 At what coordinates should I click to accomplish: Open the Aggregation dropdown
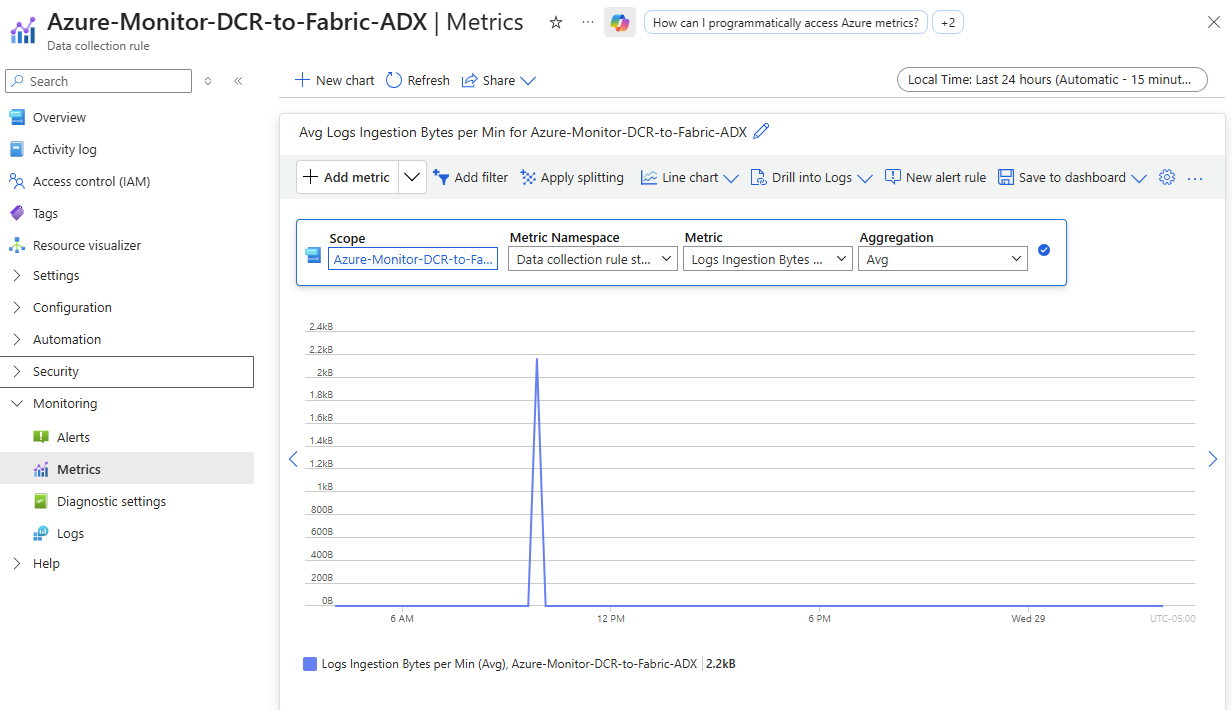[x=942, y=259]
